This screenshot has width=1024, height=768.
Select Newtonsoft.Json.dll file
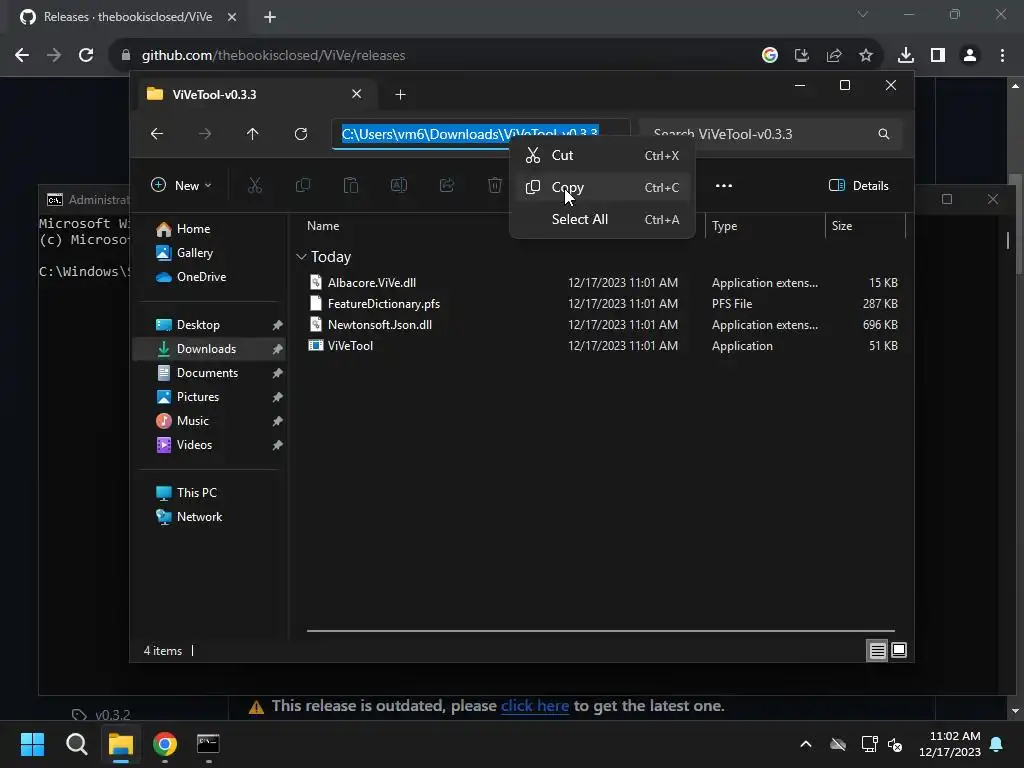tap(379, 325)
